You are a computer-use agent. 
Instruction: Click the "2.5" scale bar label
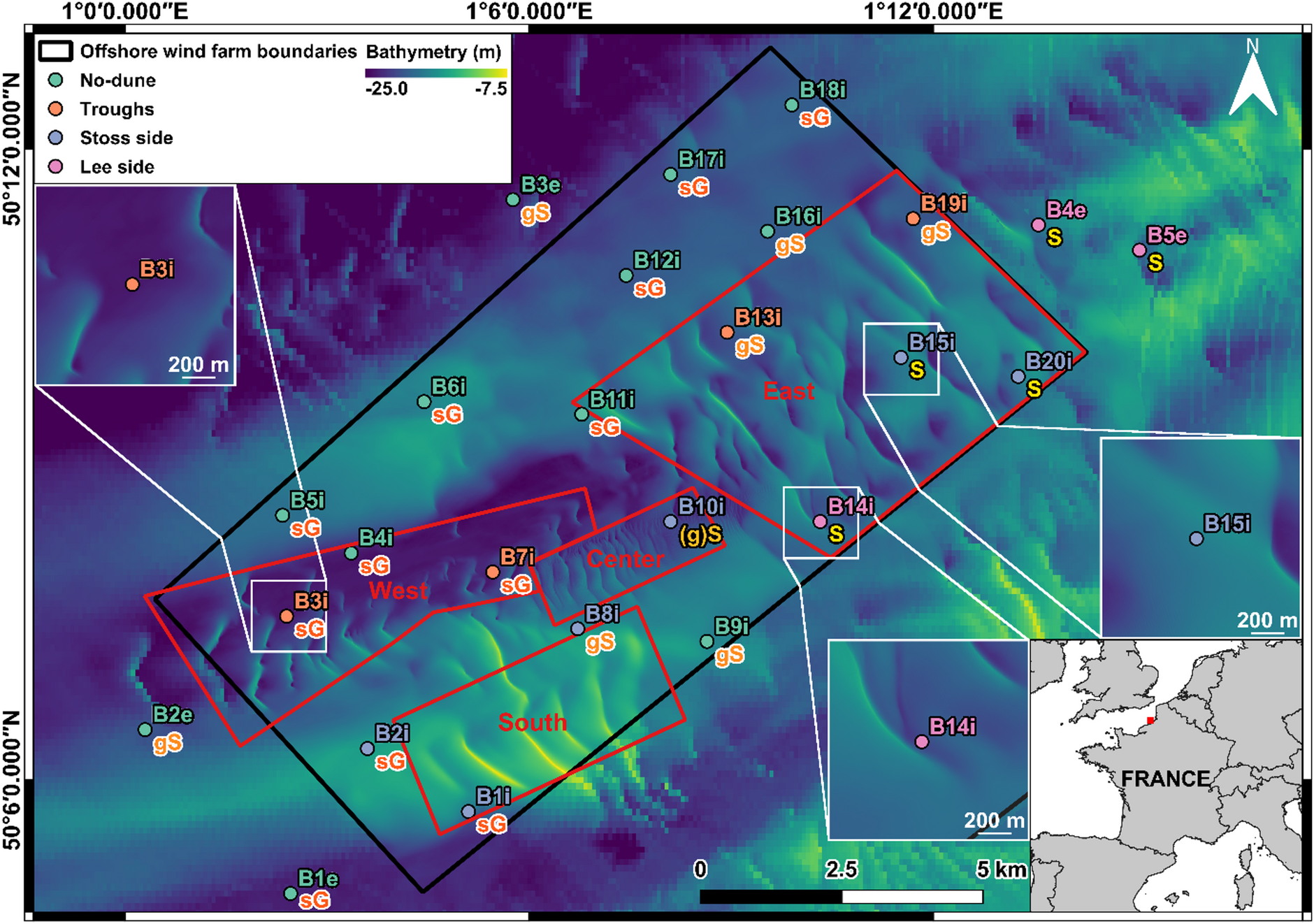pos(841,869)
